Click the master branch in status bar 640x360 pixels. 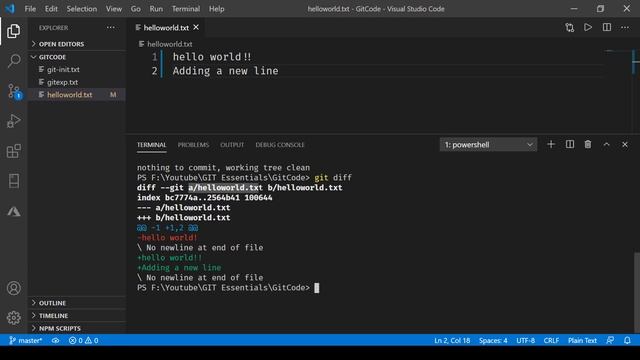click(x=25, y=340)
